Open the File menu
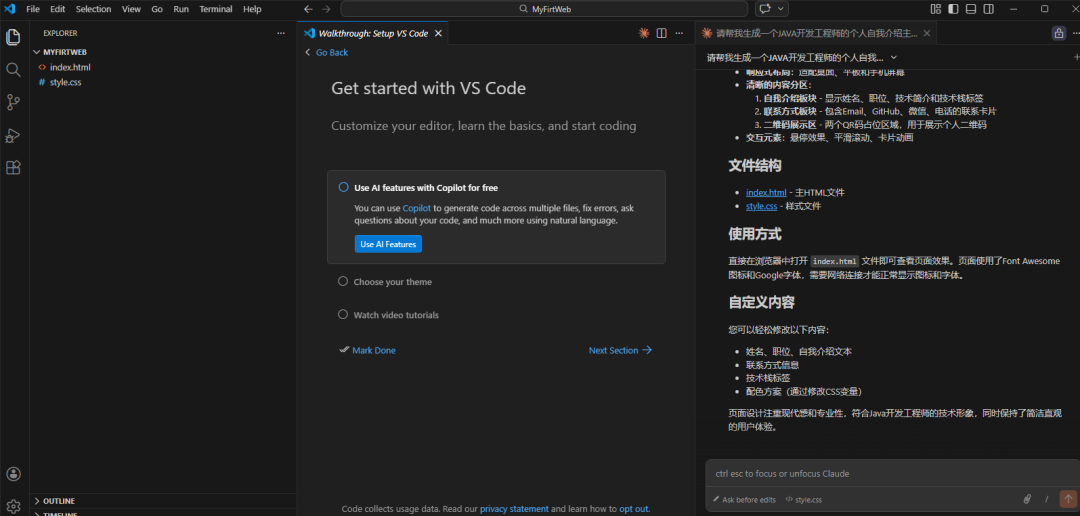1080x516 pixels. coord(33,9)
